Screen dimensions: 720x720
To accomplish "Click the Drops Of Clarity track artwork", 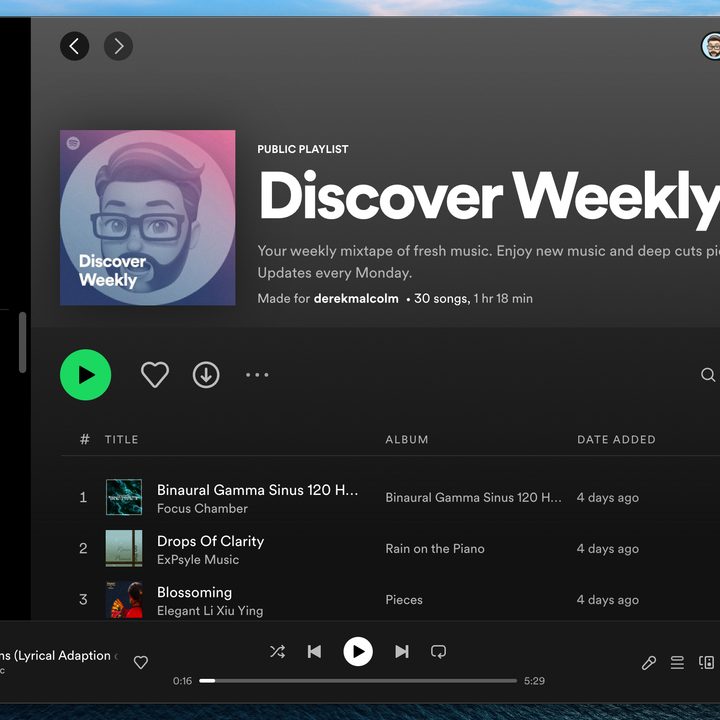I will click(124, 548).
